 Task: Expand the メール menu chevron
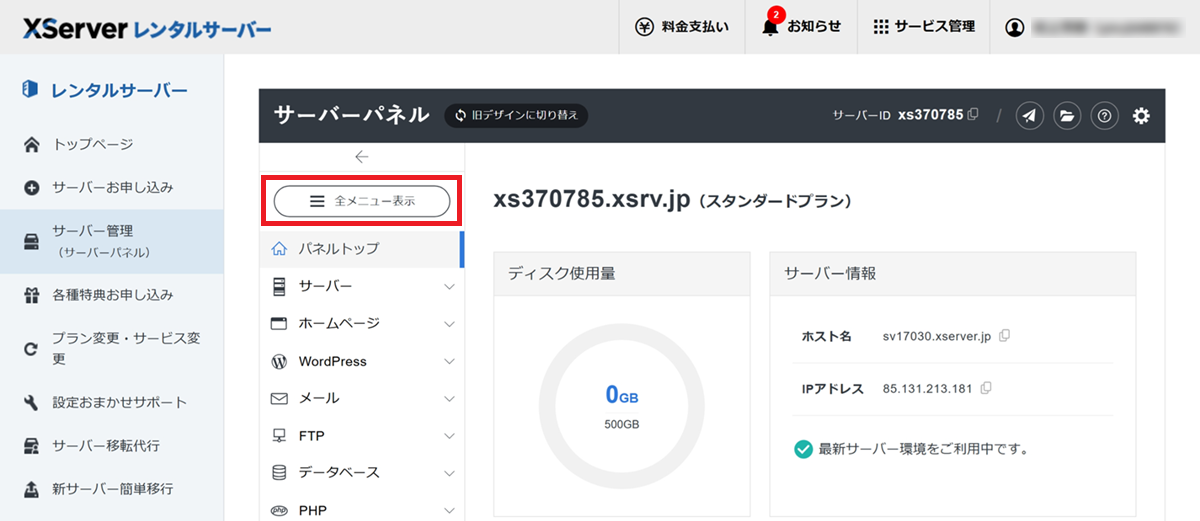coord(449,399)
